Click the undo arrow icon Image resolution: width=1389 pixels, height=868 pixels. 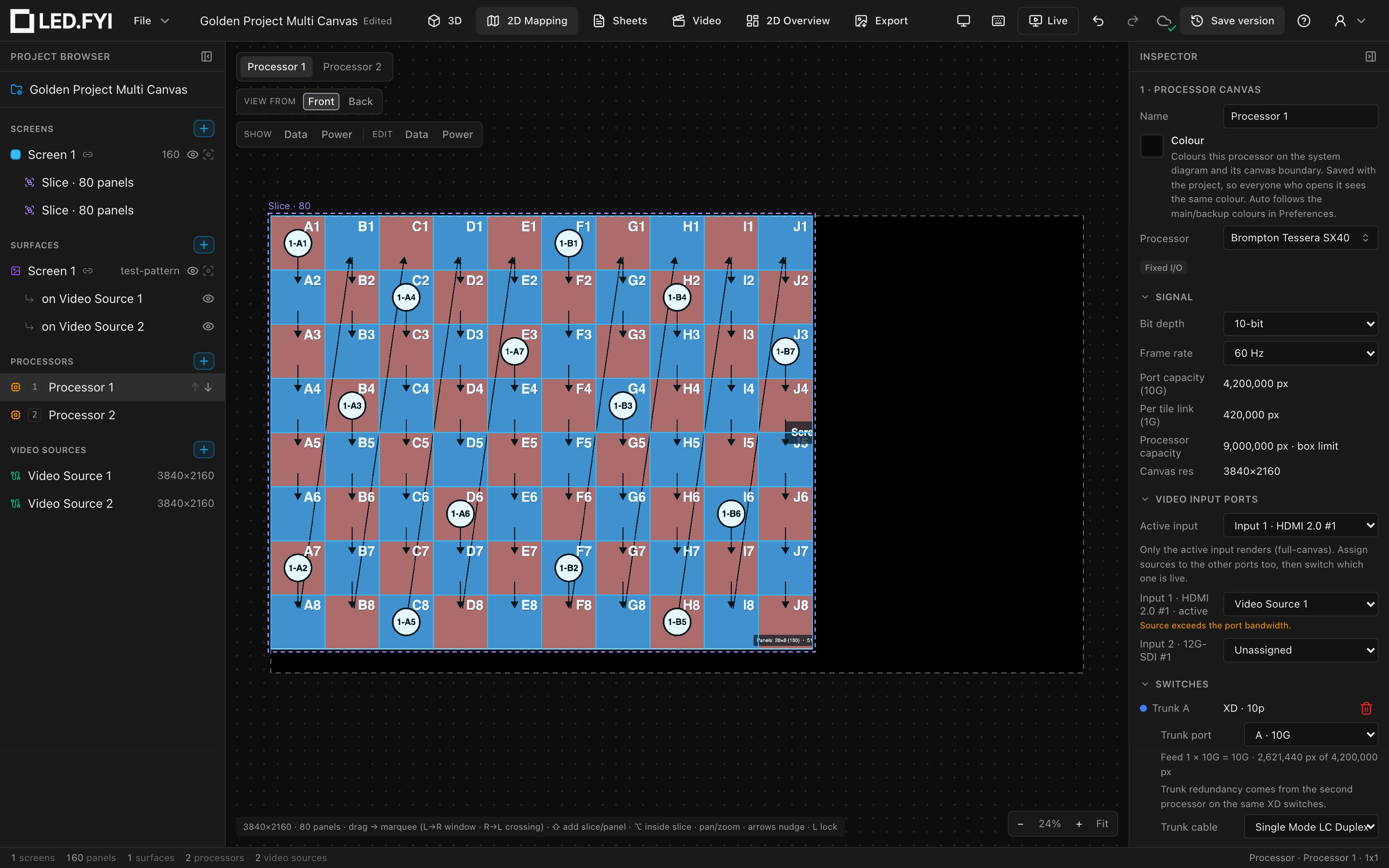click(1098, 21)
